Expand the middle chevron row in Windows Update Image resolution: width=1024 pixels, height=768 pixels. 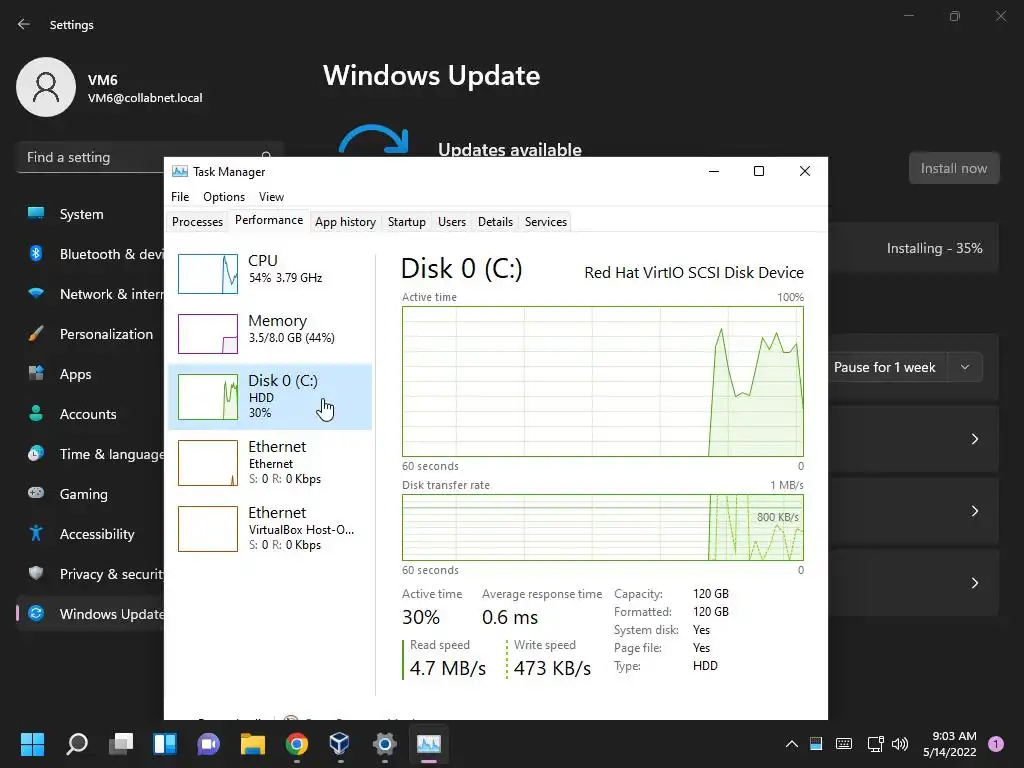point(974,511)
